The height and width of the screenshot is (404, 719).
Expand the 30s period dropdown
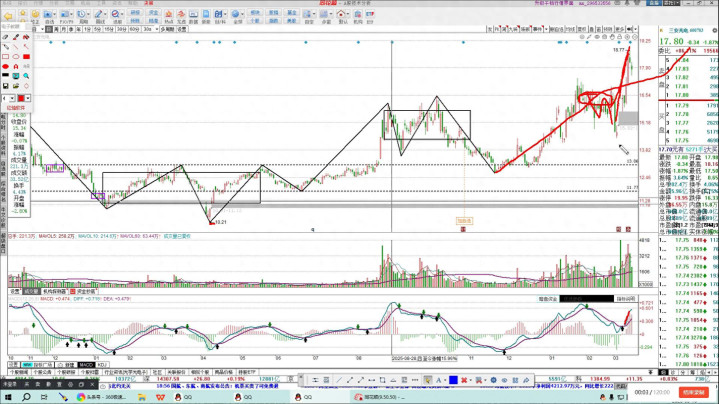tap(157, 29)
